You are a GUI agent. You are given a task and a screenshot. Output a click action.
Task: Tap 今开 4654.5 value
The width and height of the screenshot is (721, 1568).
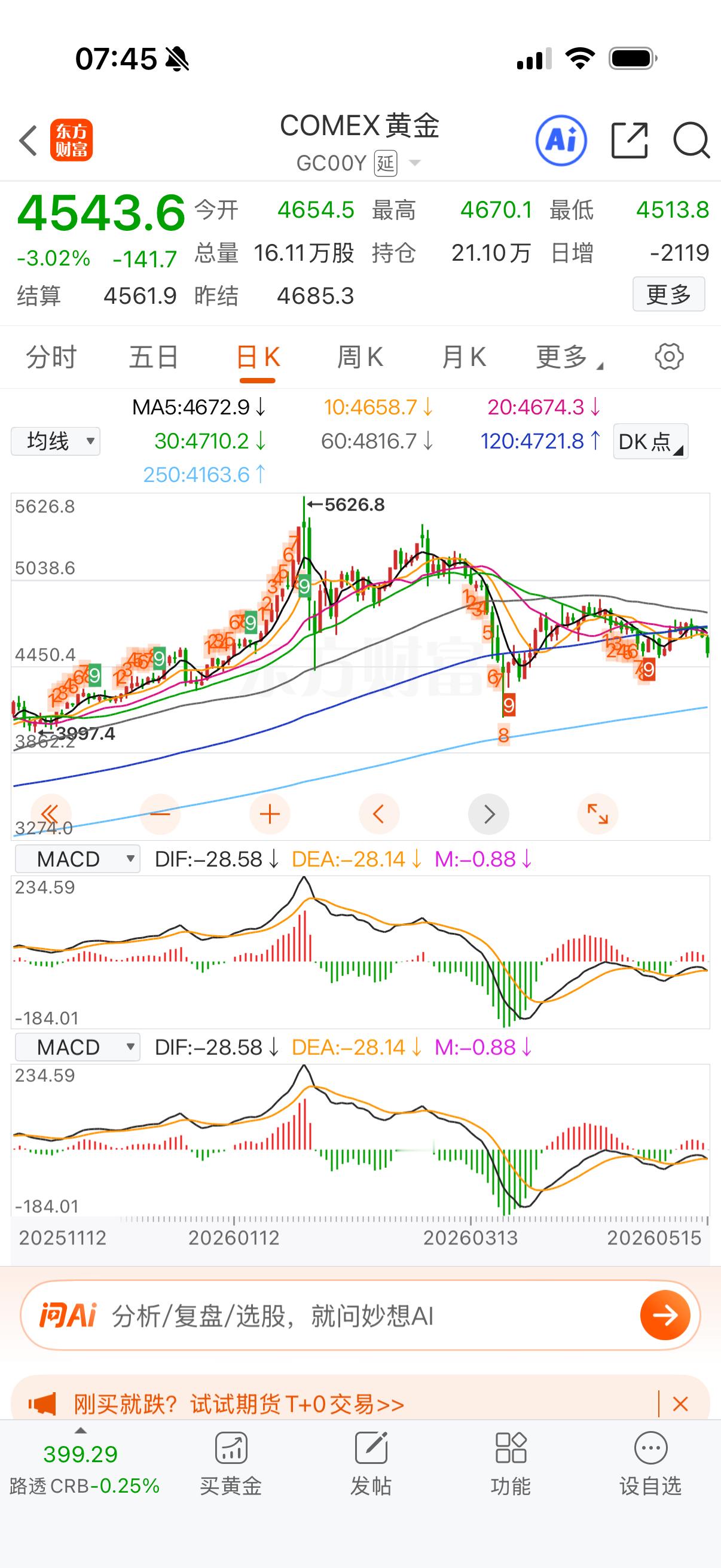click(316, 210)
